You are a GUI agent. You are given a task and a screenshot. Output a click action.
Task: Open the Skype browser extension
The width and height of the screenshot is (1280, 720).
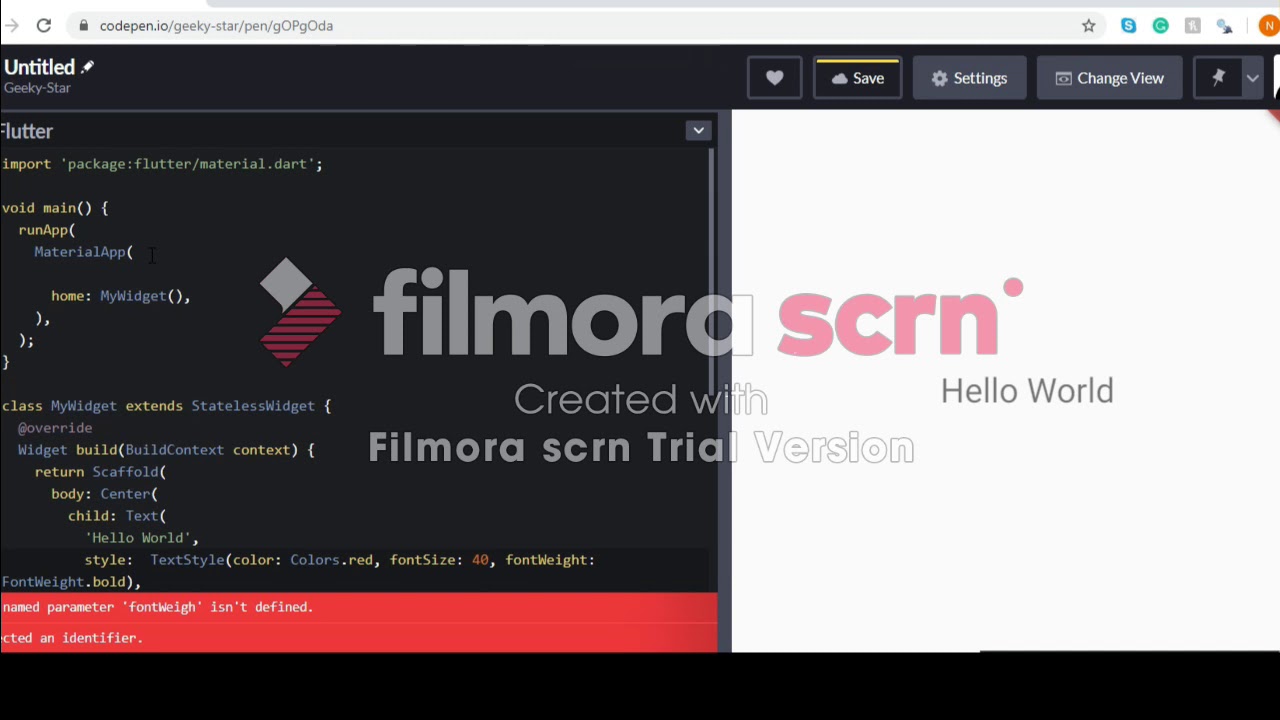(1128, 26)
